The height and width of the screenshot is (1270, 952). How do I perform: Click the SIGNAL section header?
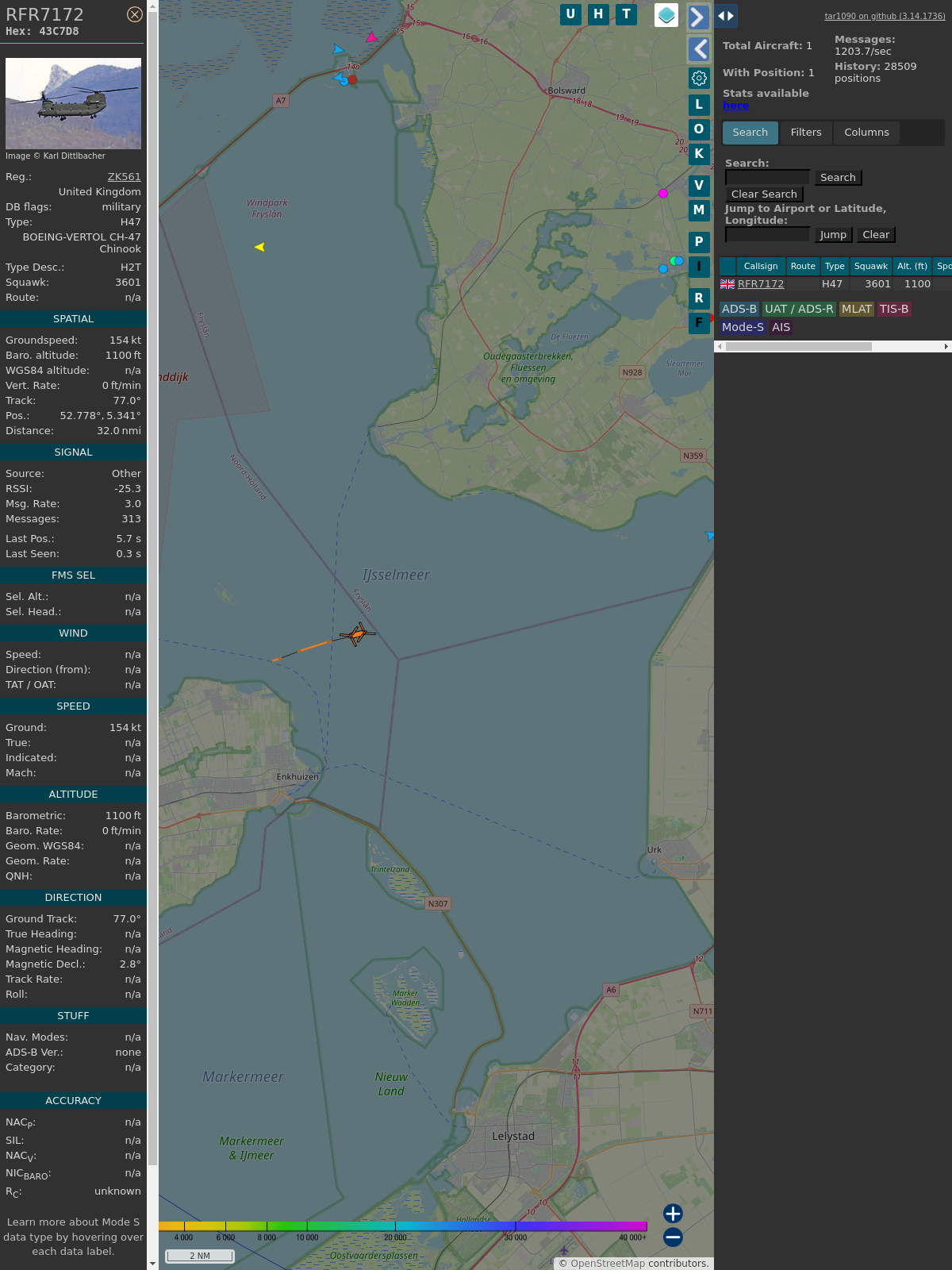click(73, 452)
